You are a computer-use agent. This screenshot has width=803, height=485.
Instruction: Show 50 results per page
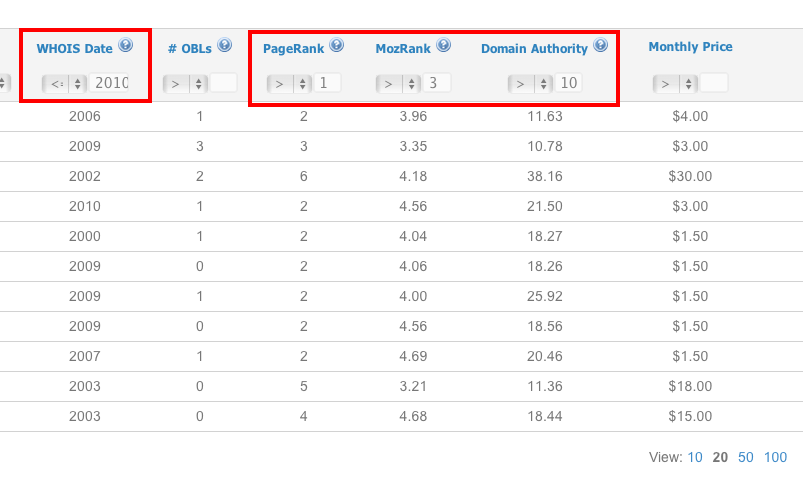tap(745, 457)
